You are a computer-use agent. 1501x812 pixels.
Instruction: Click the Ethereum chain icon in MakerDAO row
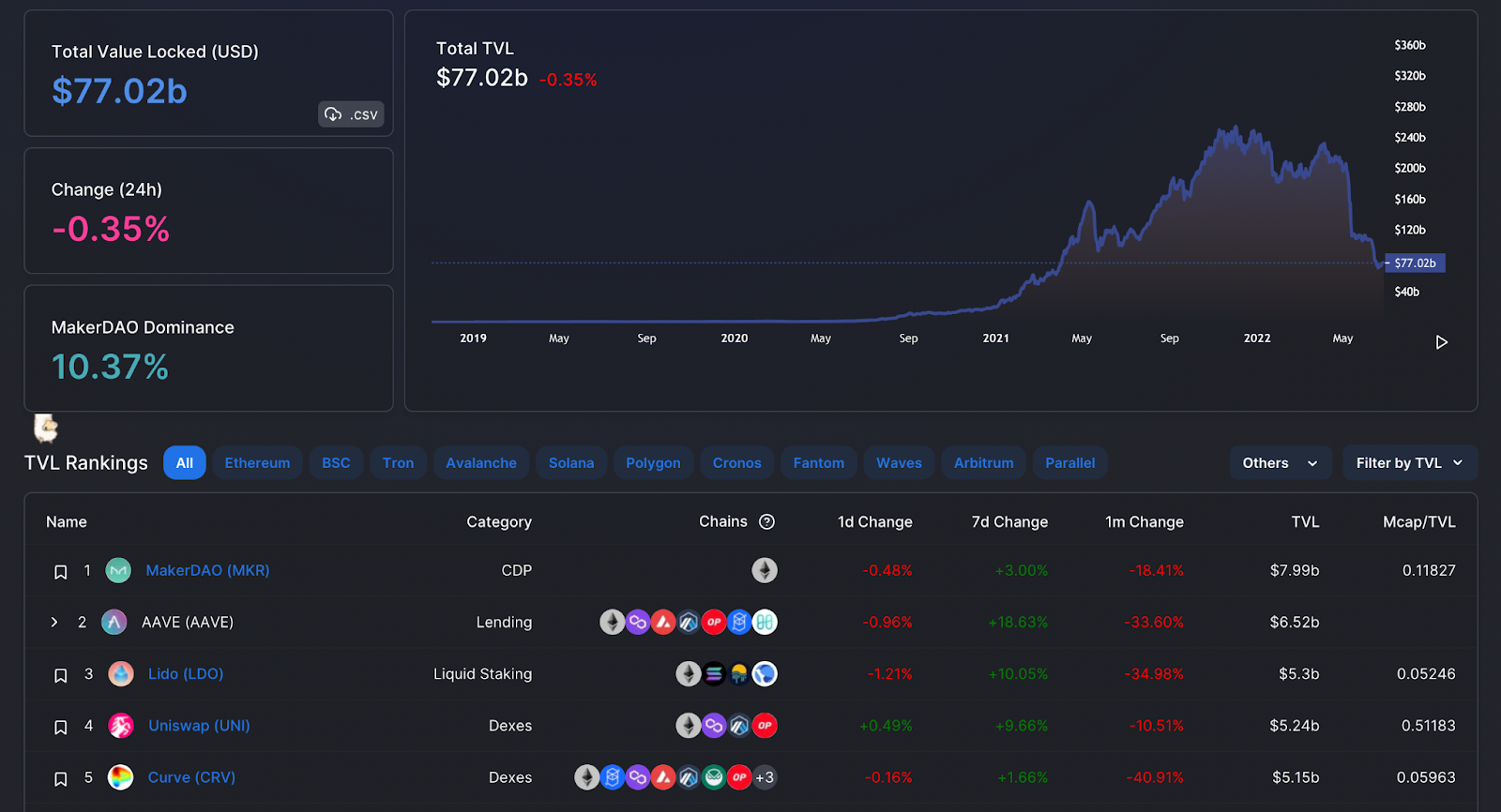765,570
